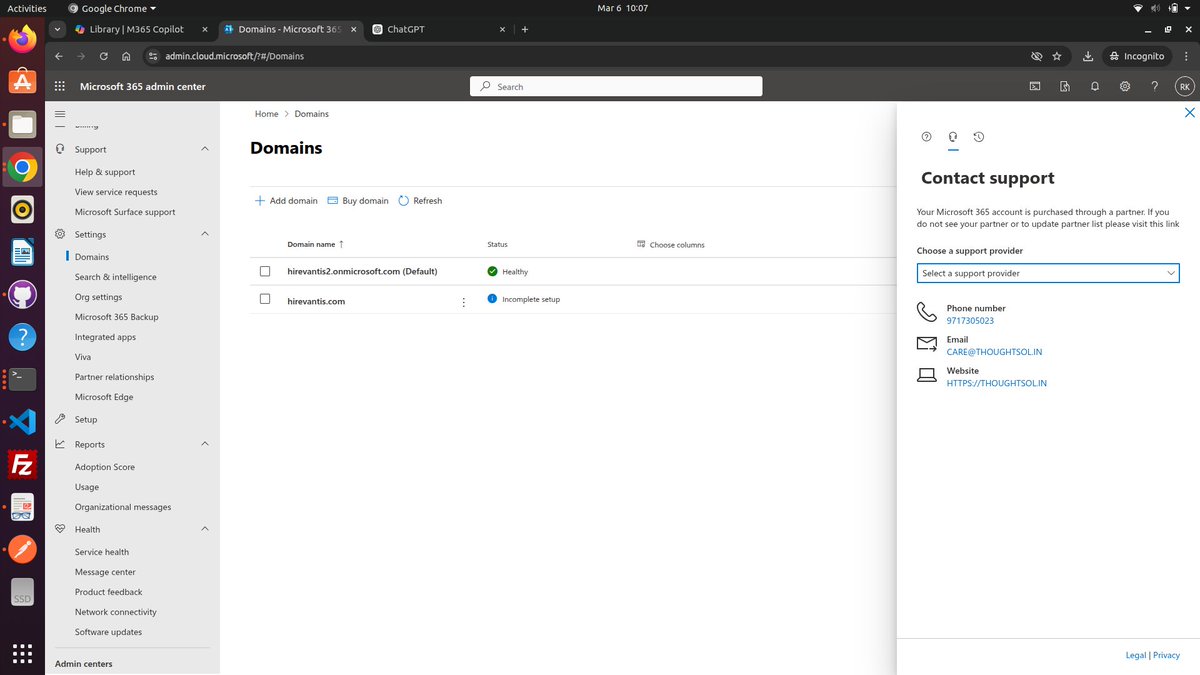Open View service requests nav item

116,192
